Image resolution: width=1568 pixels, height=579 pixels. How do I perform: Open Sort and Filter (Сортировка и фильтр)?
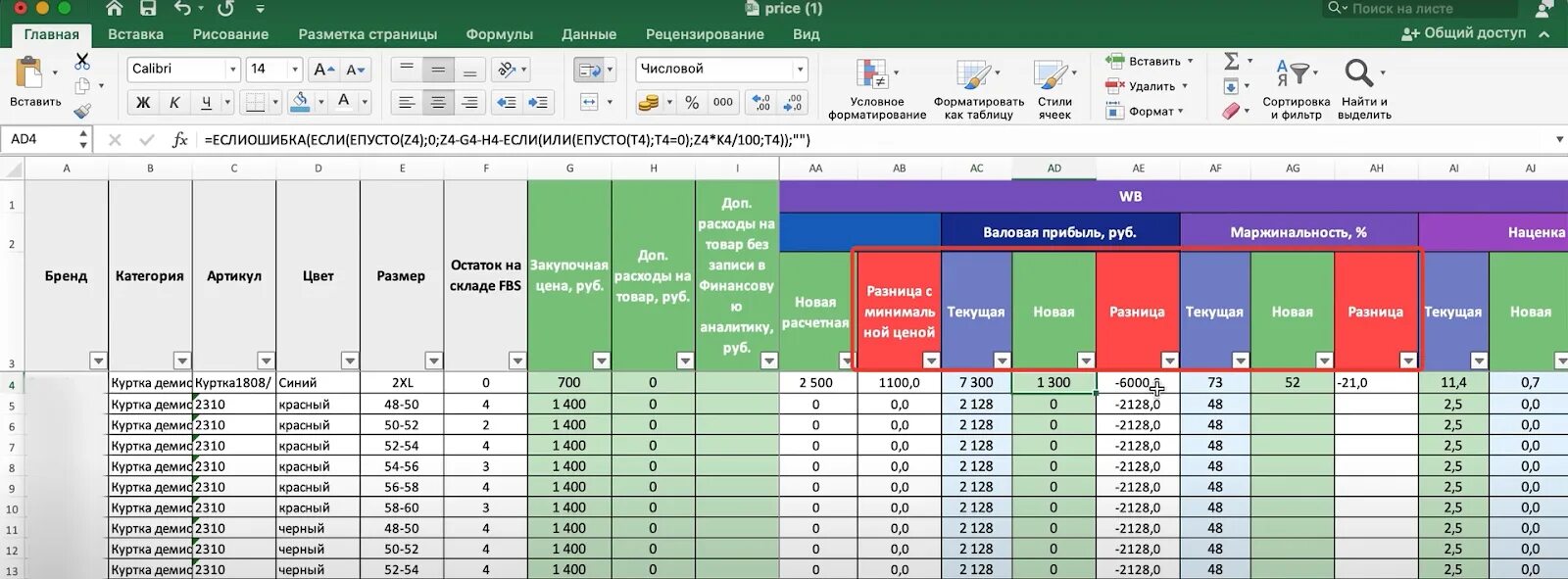point(1296,88)
